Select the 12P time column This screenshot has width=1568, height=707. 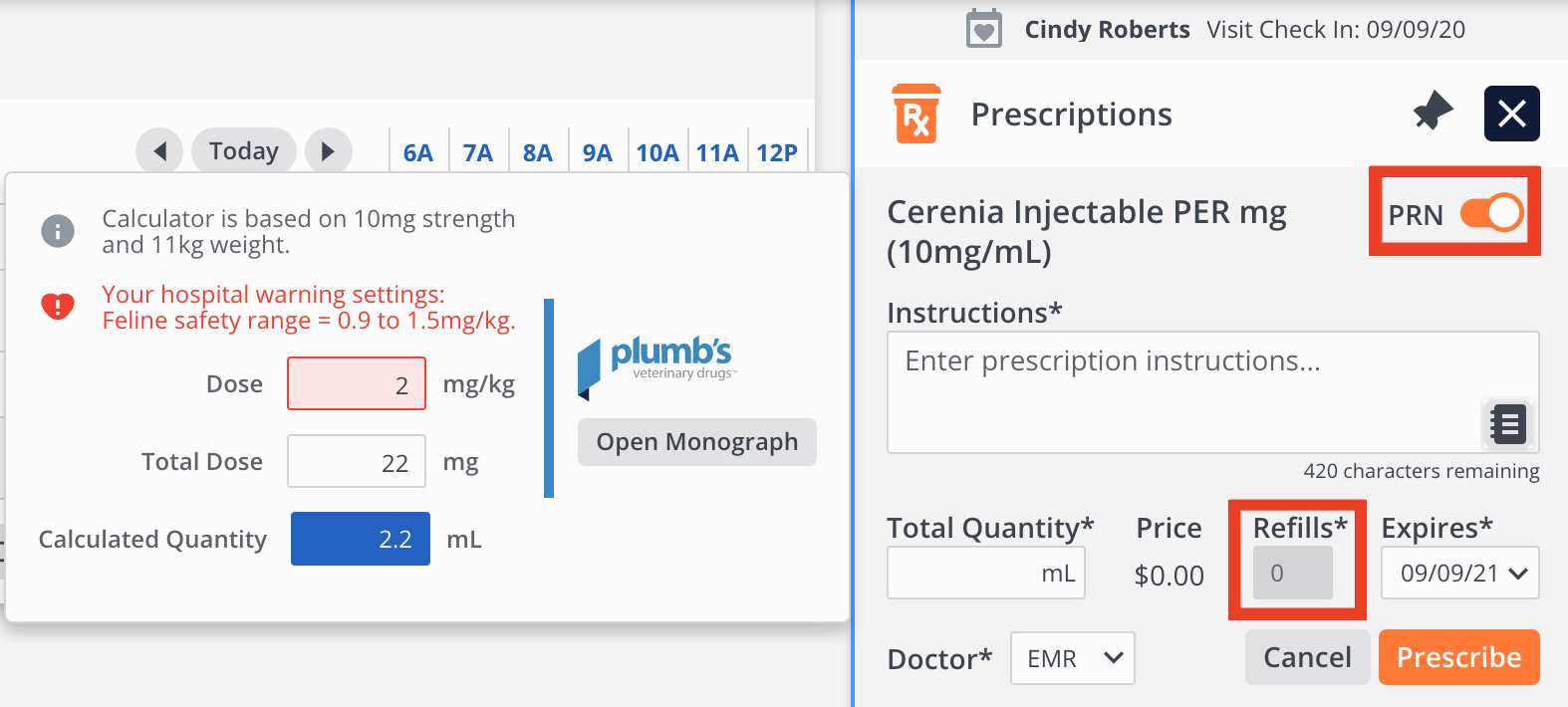777,152
